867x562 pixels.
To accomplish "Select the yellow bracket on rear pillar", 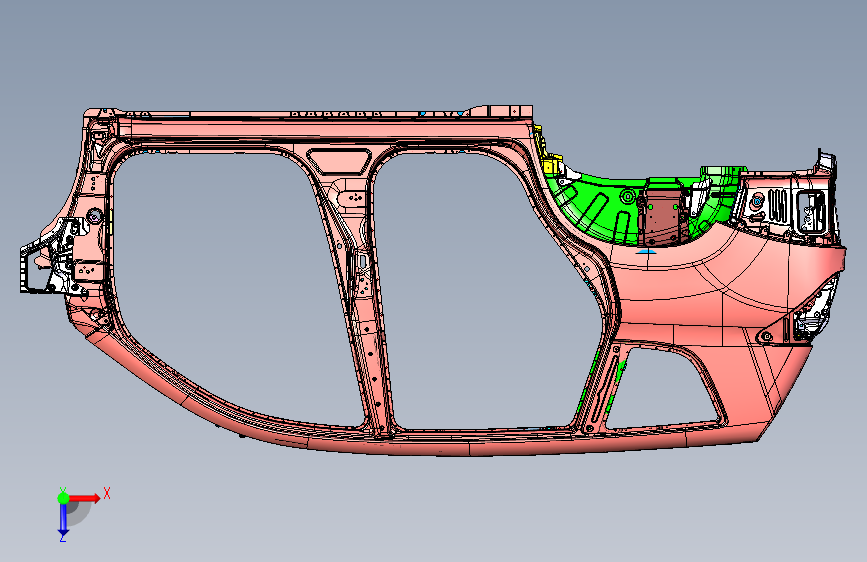I will [x=550, y=165].
